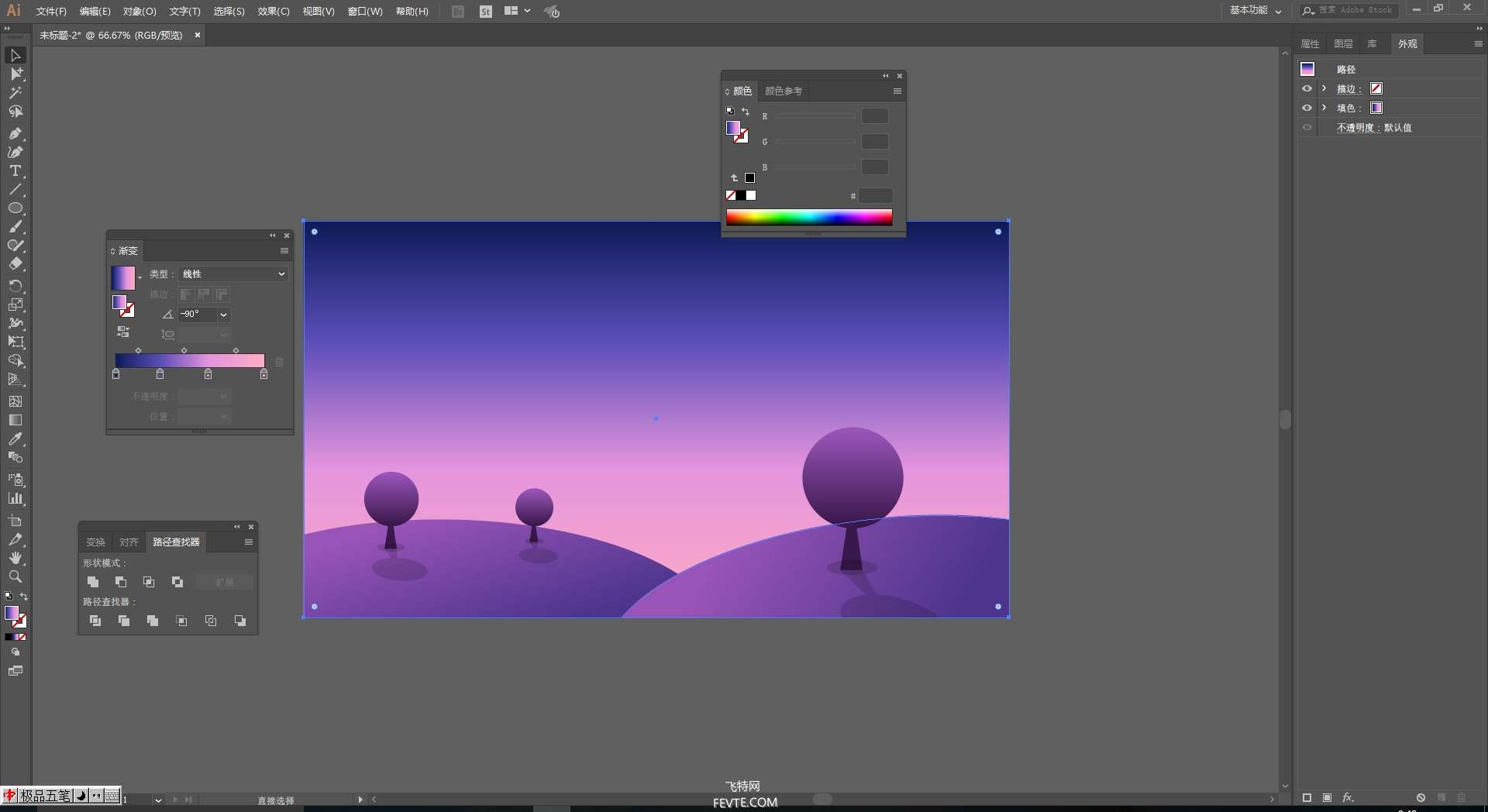Open the 窗口(W) menu
This screenshot has height=812, width=1488.
(365, 12)
